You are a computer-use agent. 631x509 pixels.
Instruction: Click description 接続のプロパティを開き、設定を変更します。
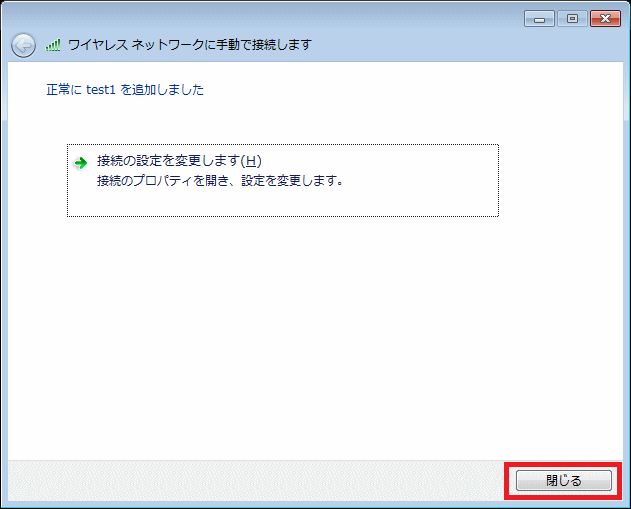[220, 181]
